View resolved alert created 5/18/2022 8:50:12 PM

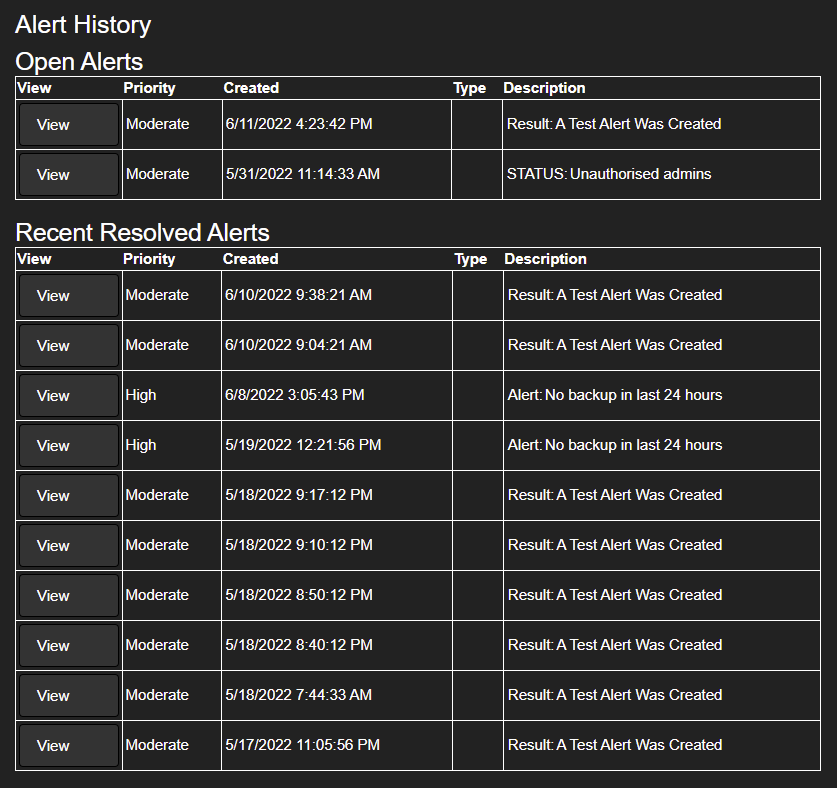(68, 596)
